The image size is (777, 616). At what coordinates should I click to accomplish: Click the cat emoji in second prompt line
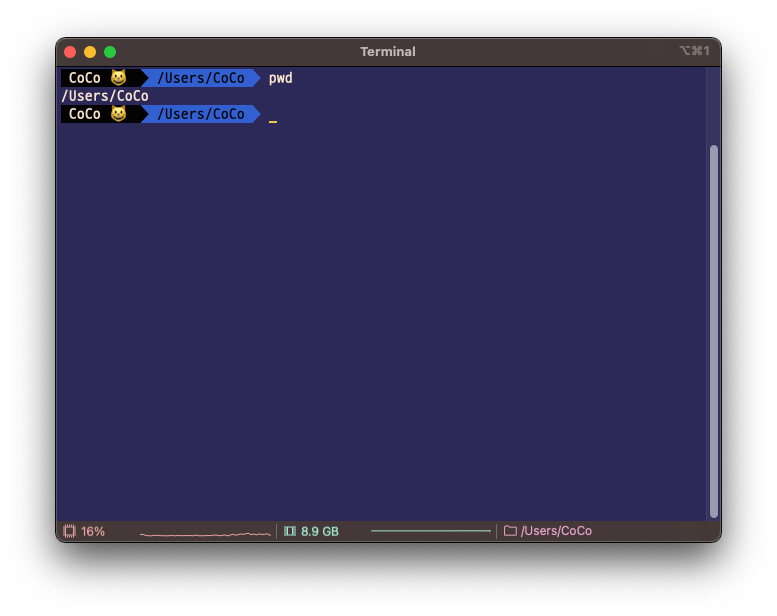coord(118,114)
